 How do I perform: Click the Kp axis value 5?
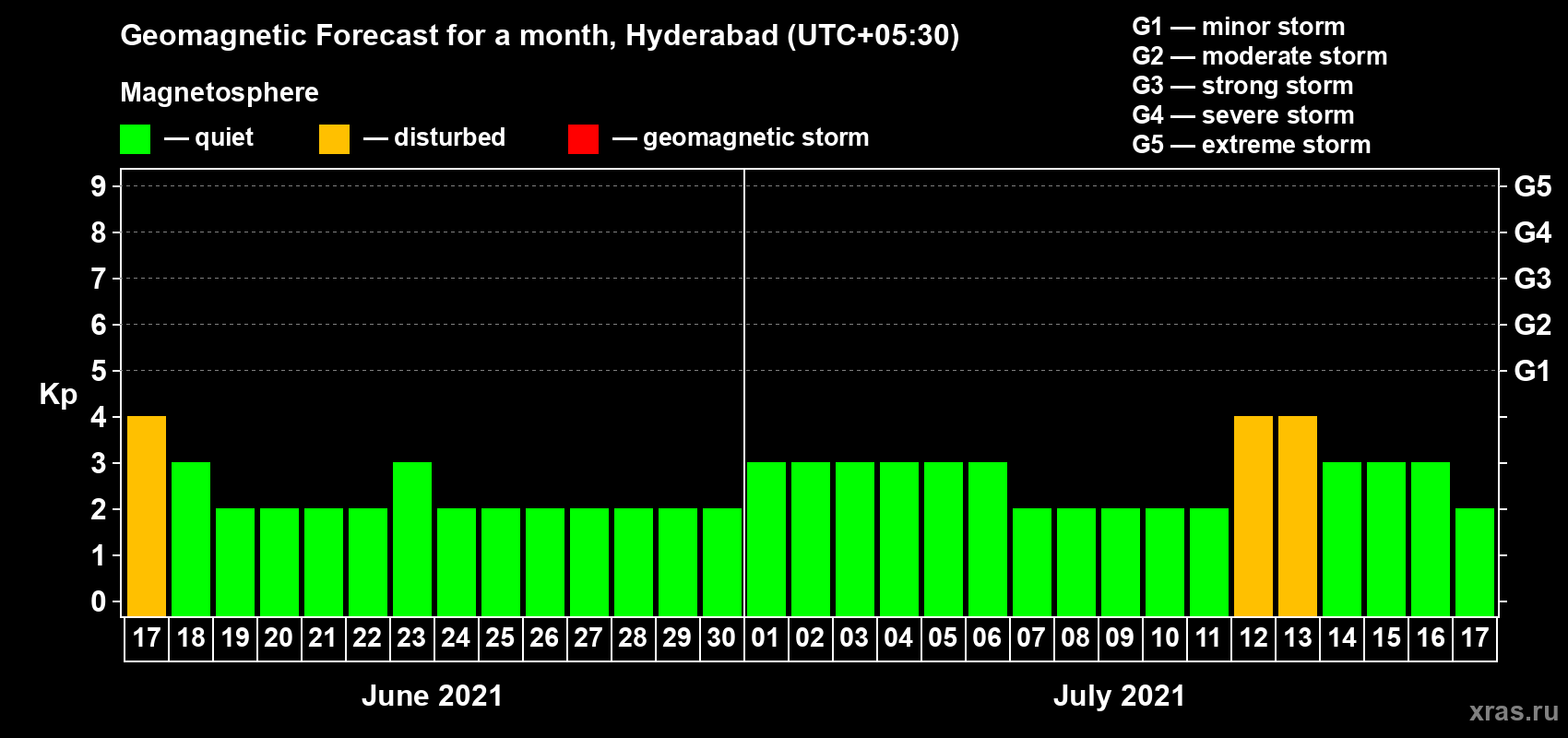[x=99, y=371]
